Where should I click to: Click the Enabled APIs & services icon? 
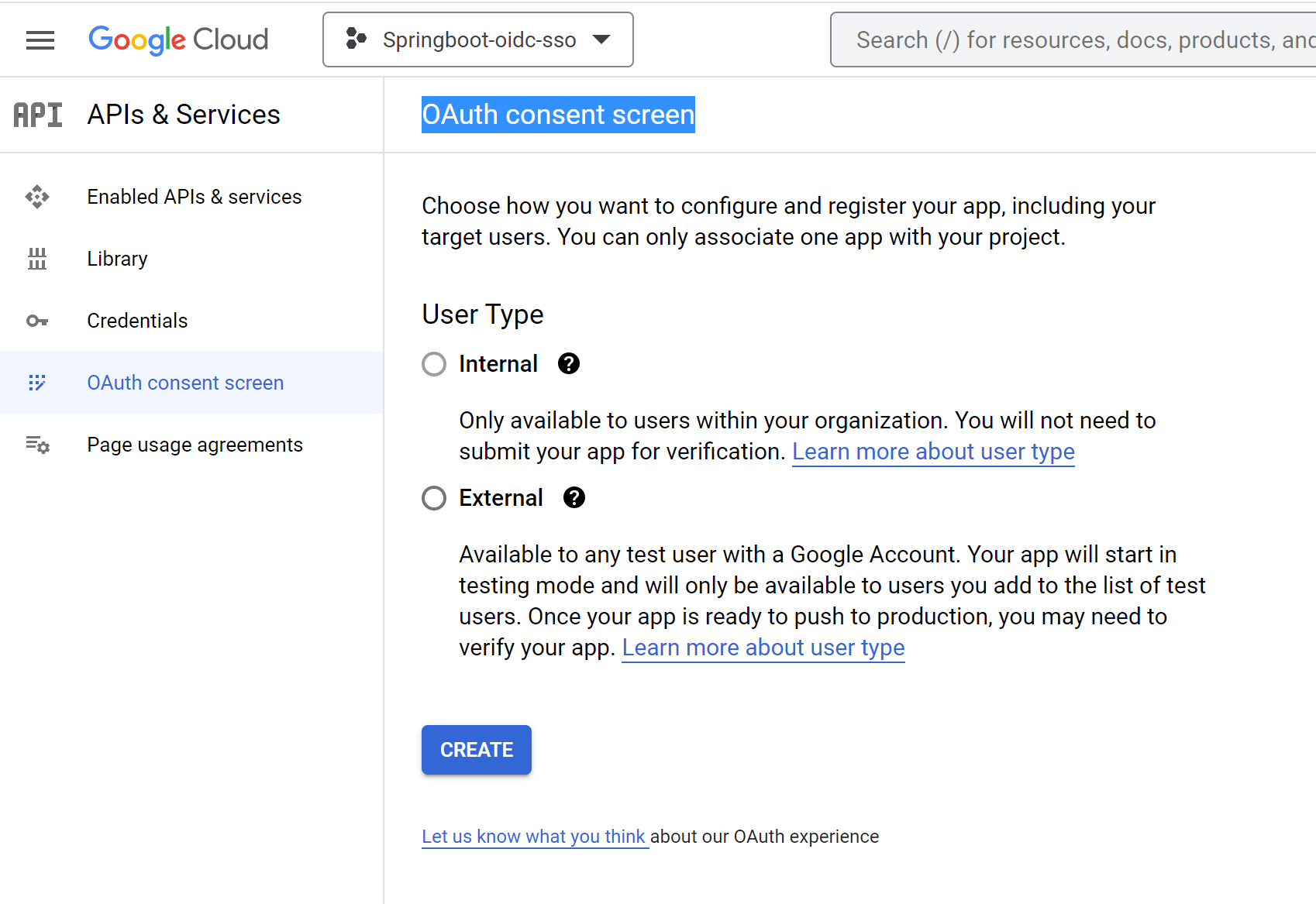click(37, 197)
